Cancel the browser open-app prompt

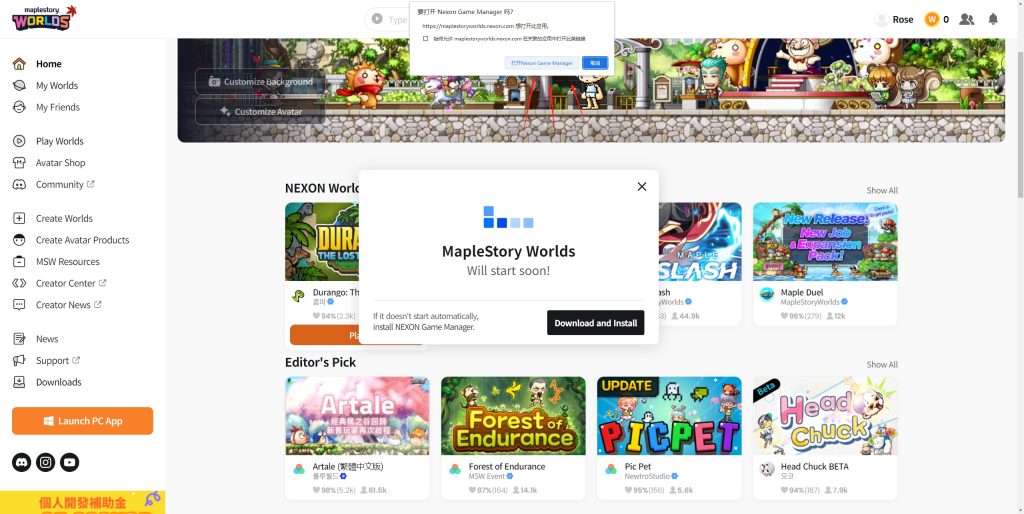pos(595,63)
